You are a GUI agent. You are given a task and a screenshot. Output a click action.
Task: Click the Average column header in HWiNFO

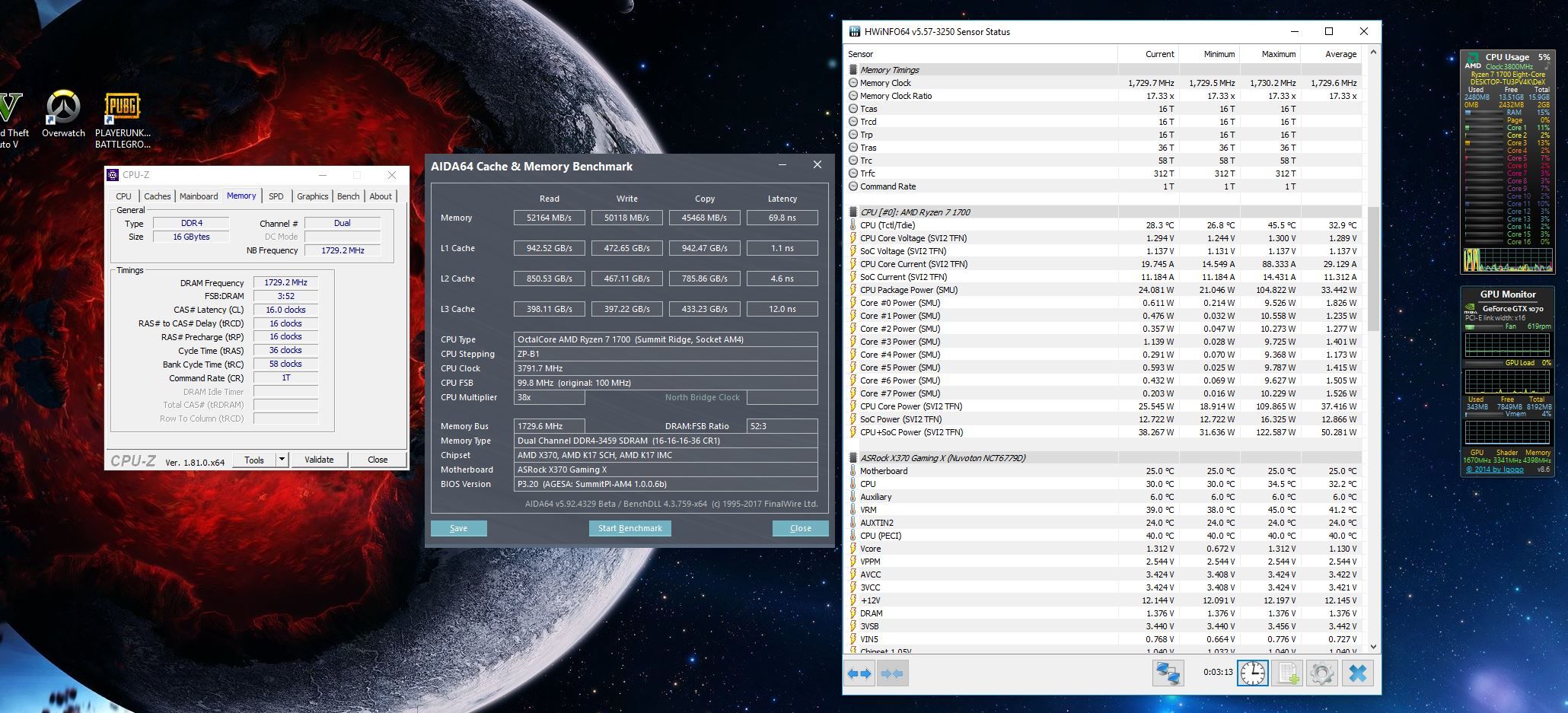click(1331, 54)
